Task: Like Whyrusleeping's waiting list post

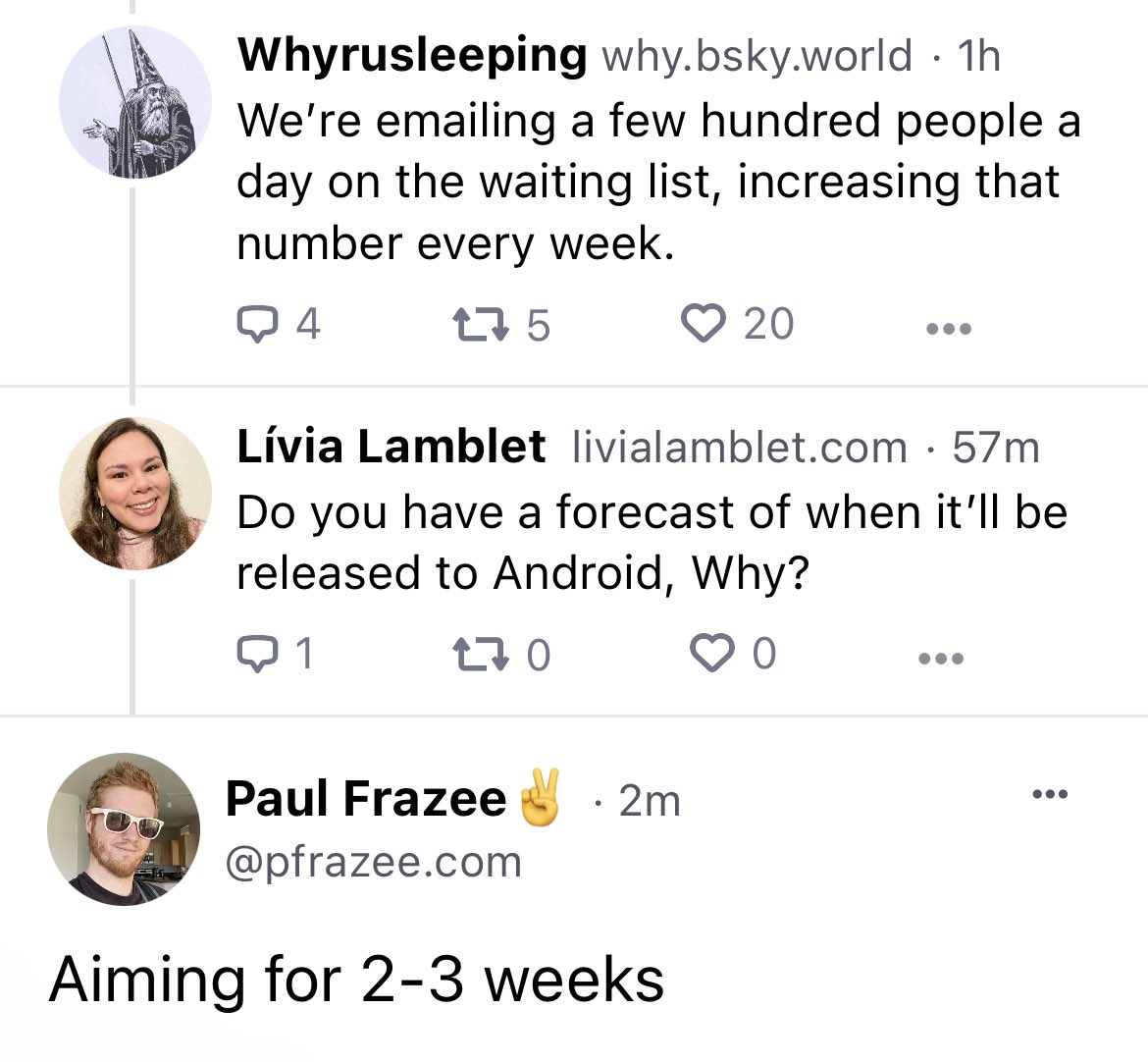Action: (703, 324)
